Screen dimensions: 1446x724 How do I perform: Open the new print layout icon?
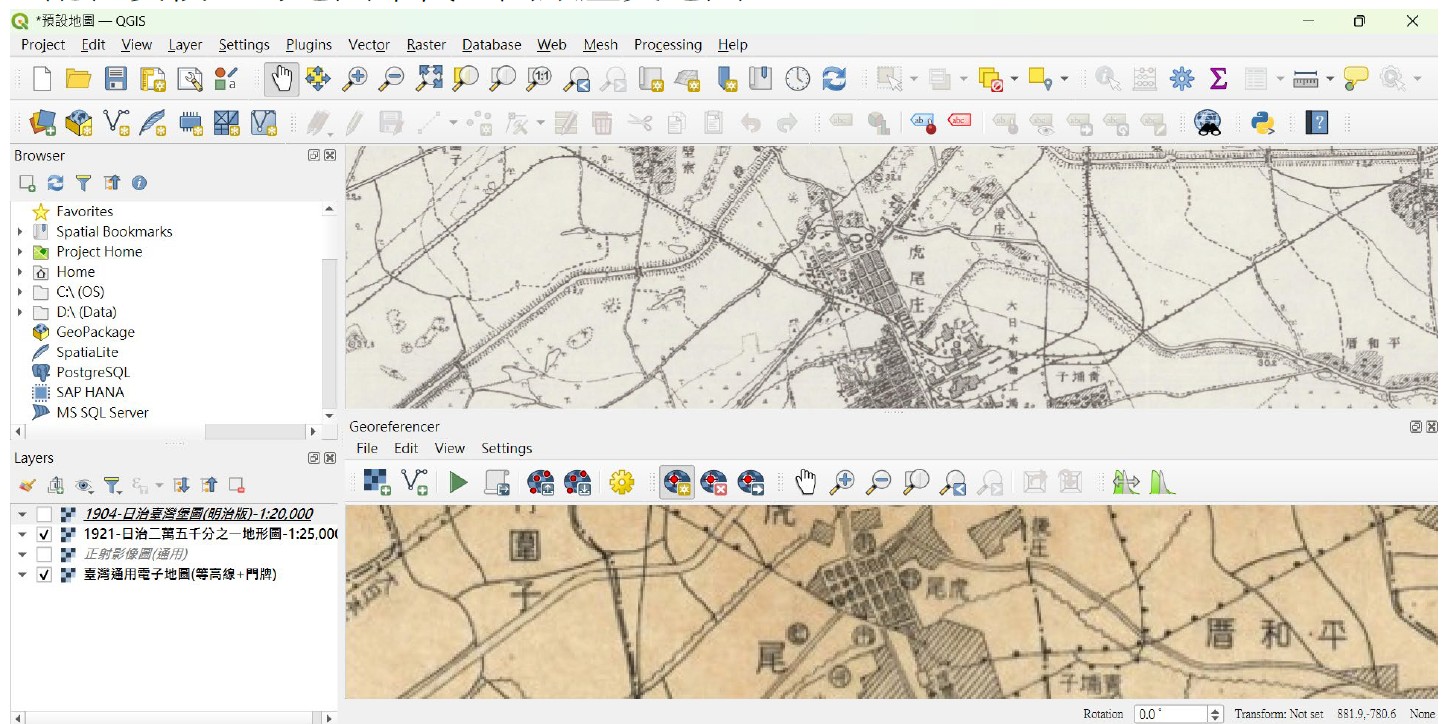coord(153,79)
